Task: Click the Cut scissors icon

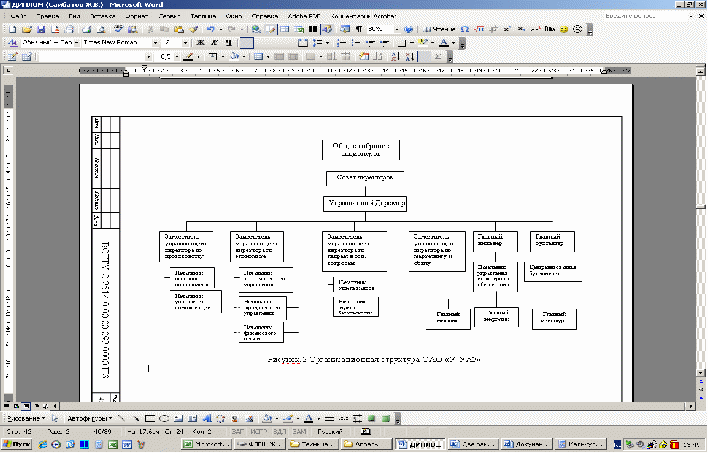Action: point(150,29)
